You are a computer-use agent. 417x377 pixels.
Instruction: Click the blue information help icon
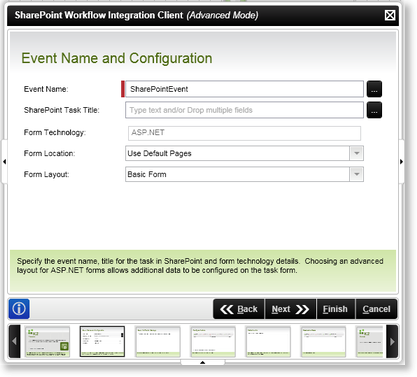click(x=19, y=309)
